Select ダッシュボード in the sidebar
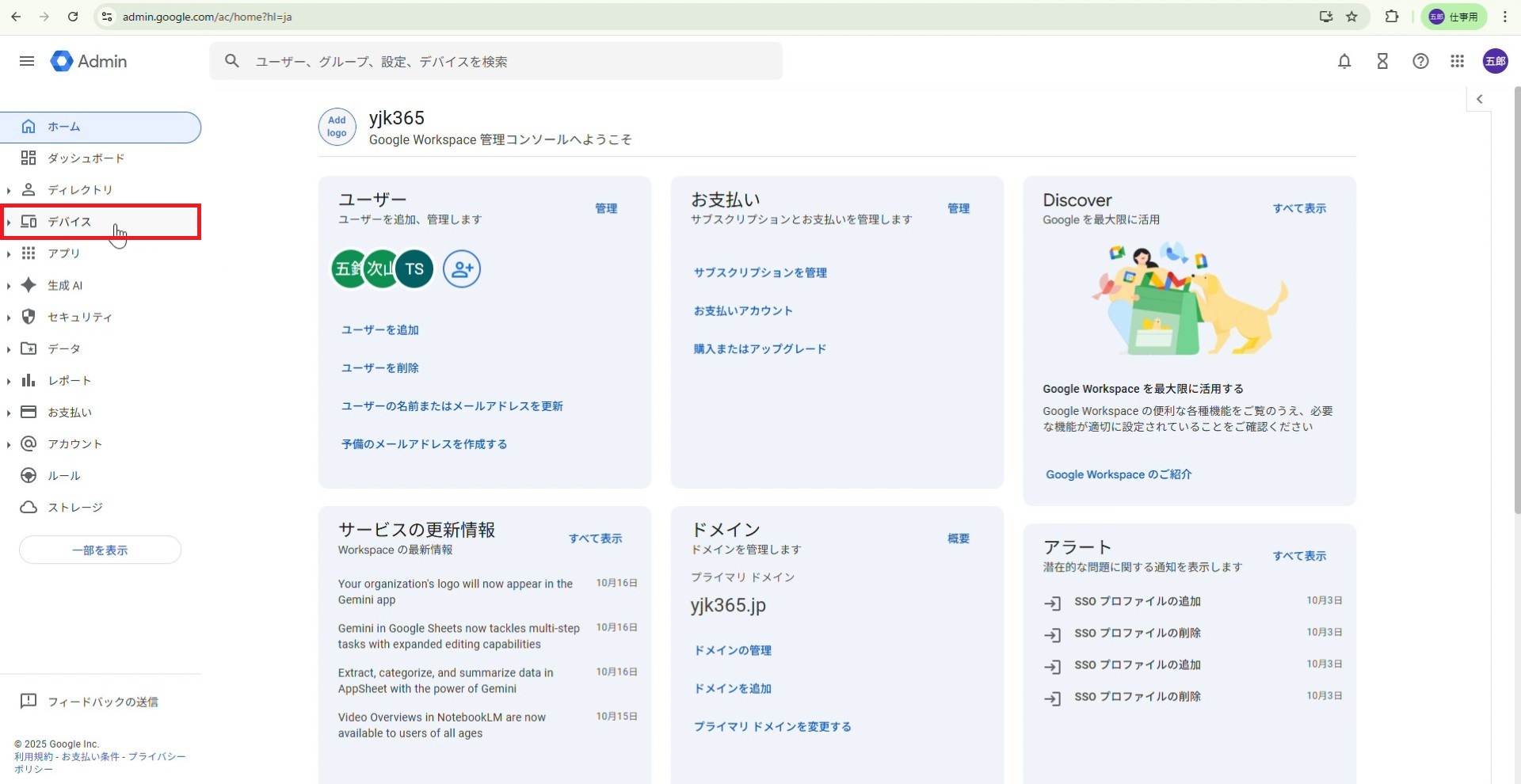The width and height of the screenshot is (1521, 784). [x=86, y=158]
